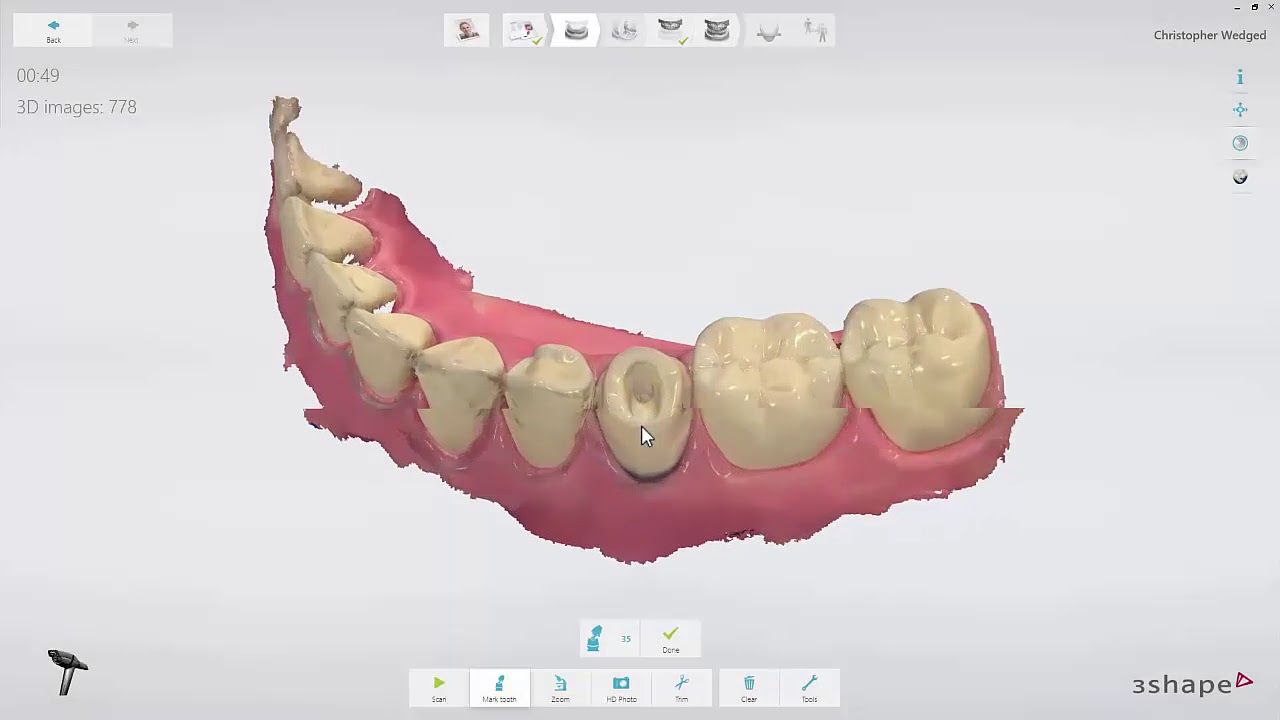Screen dimensions: 1280x720
Task: Select tooth 35 marker button
Action: (610, 639)
